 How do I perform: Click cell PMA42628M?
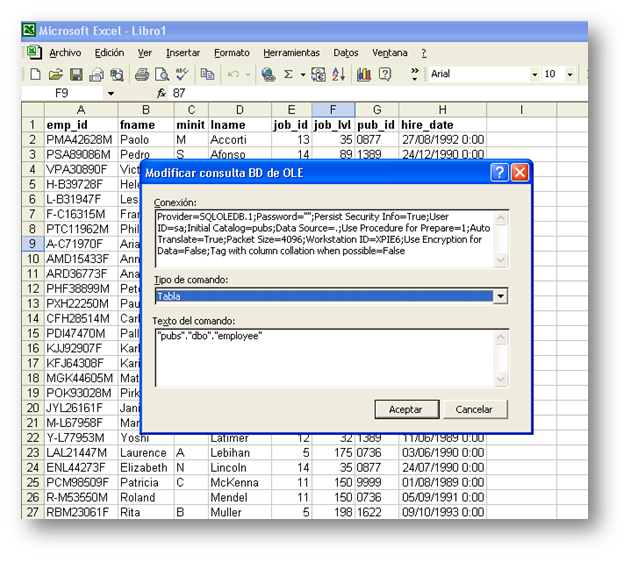coord(81,140)
